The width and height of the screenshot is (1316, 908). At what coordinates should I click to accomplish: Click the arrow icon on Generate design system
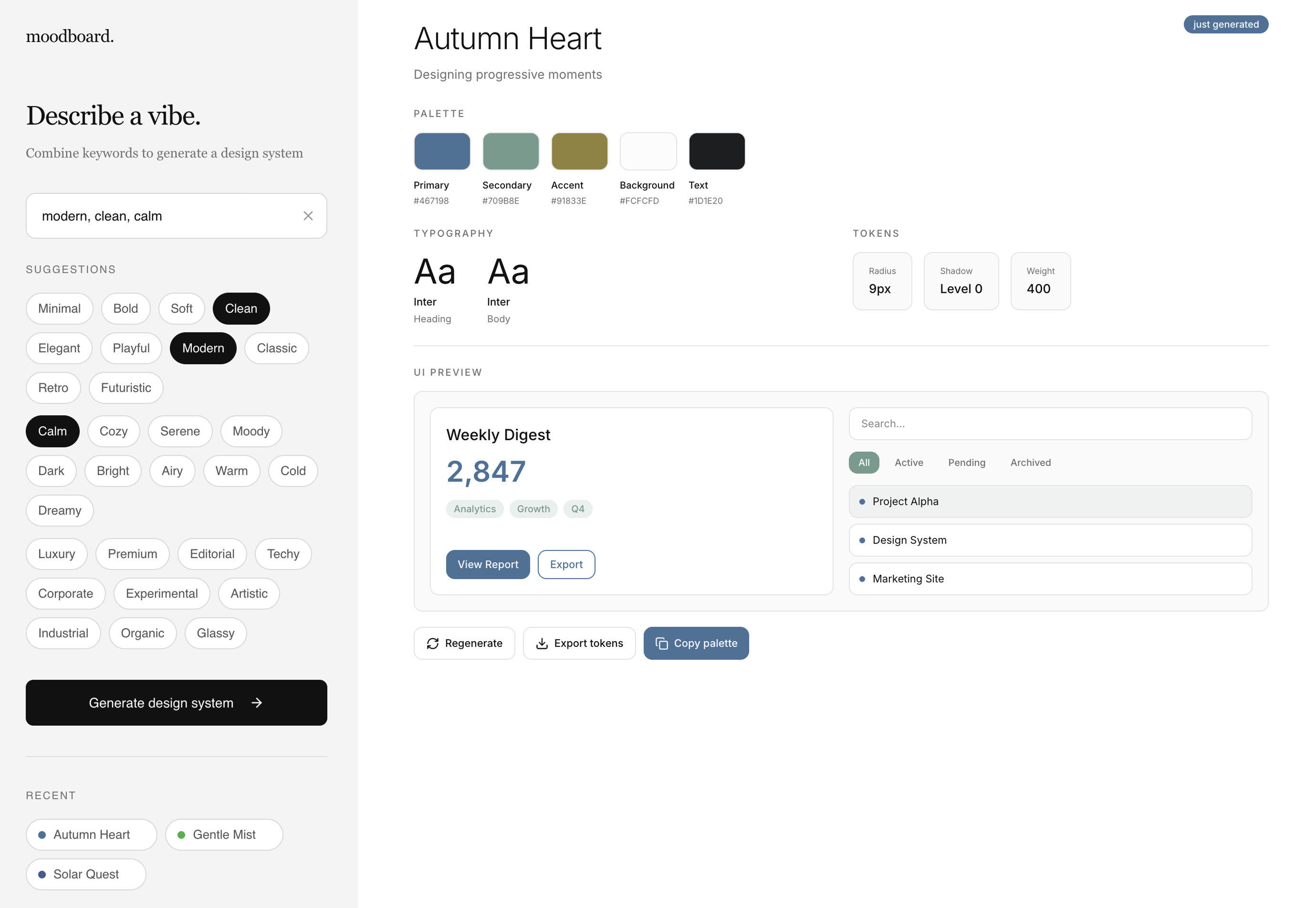(257, 703)
